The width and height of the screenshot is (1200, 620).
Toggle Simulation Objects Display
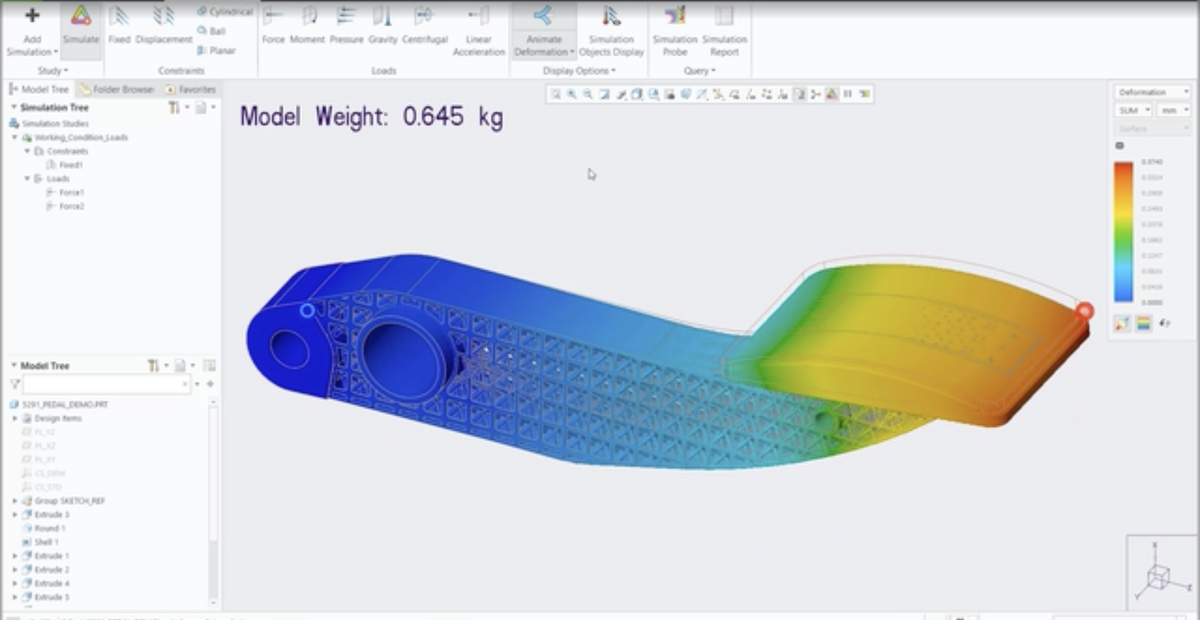click(611, 28)
